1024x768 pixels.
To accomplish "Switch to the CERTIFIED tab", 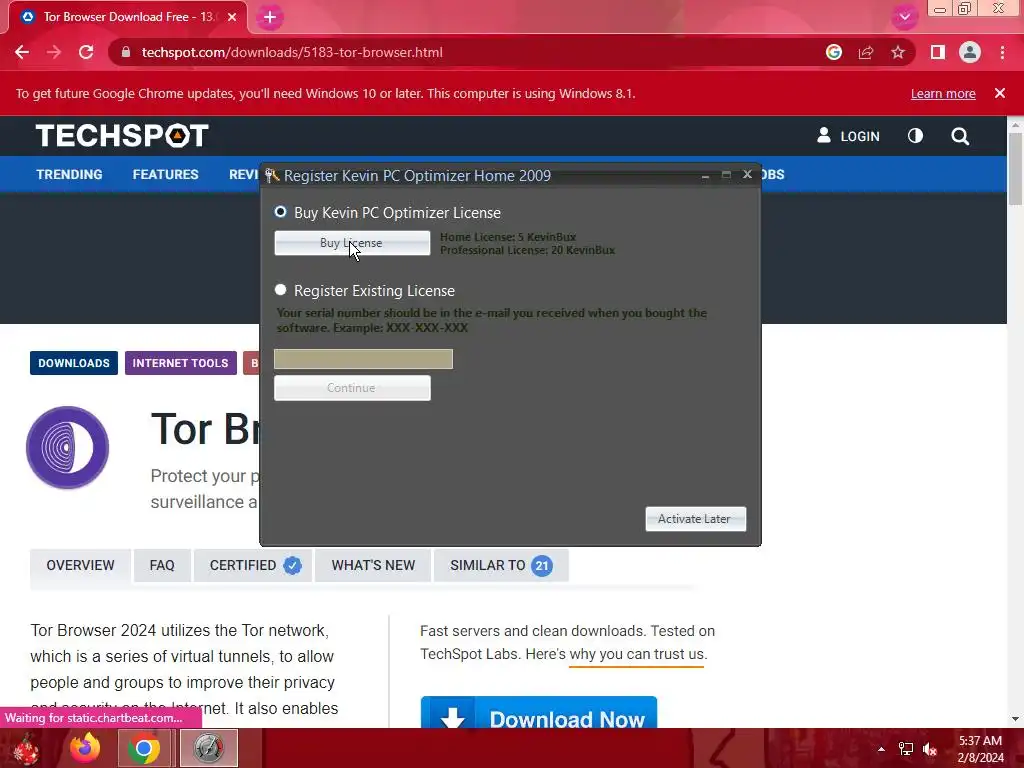I will pyautogui.click(x=253, y=566).
